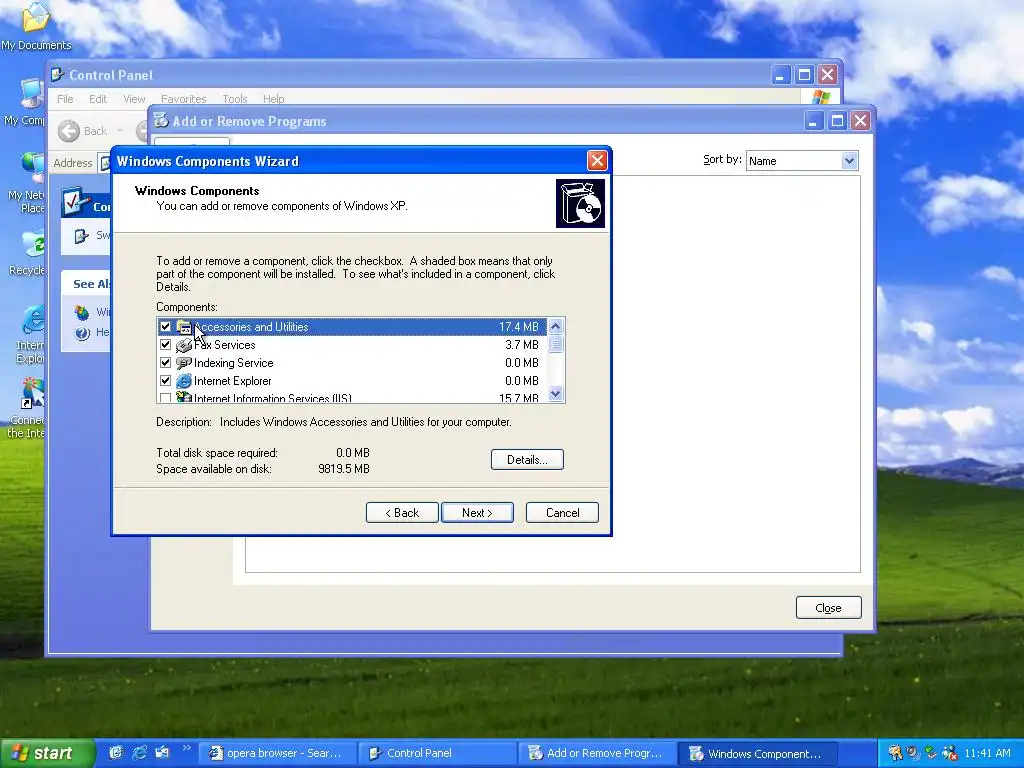Screen dimensions: 1024x768
Task: Minimize the Control Panel window
Action: point(780,74)
